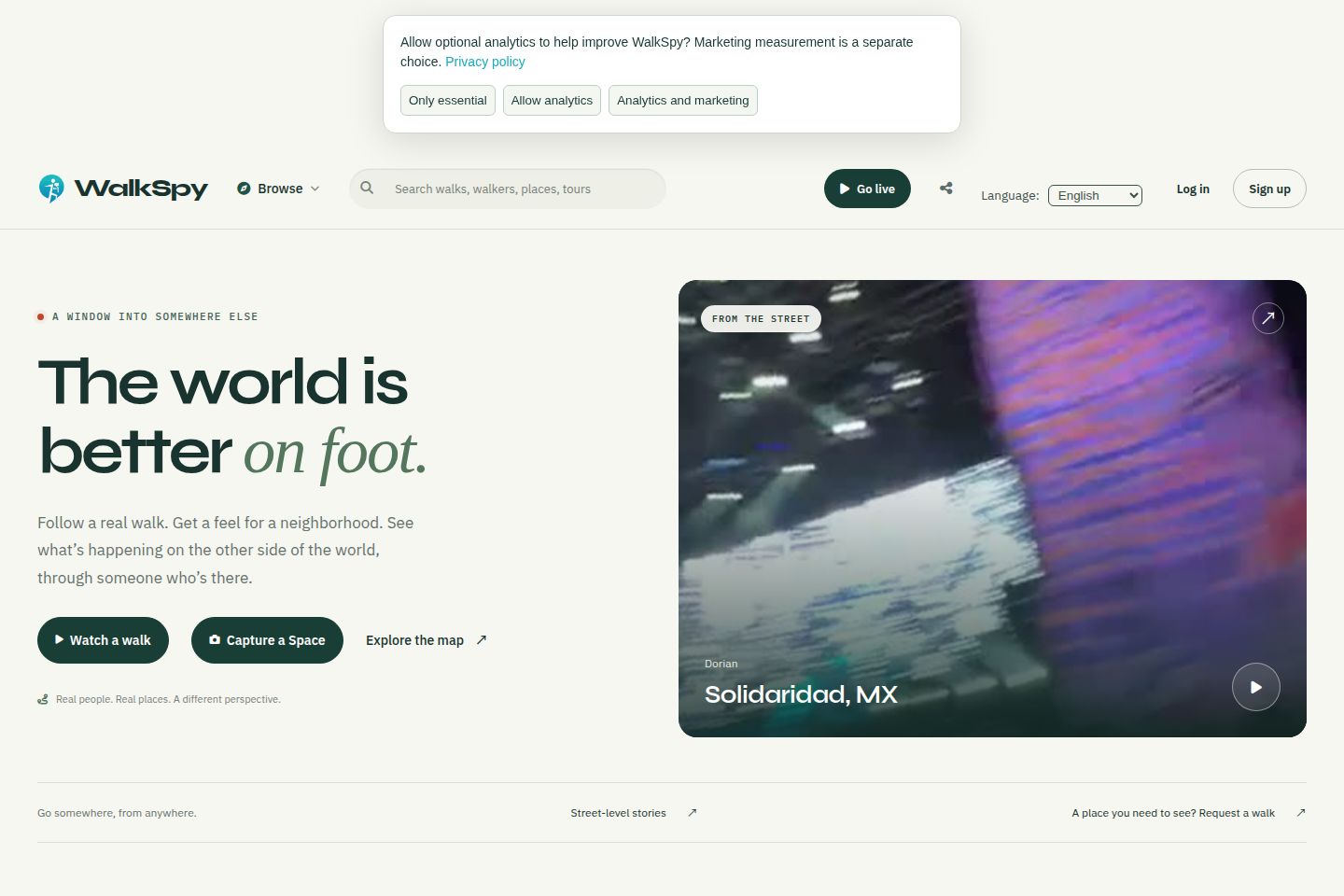1344x896 pixels.
Task: Click the Solidaridad, MX title
Action: (x=801, y=694)
